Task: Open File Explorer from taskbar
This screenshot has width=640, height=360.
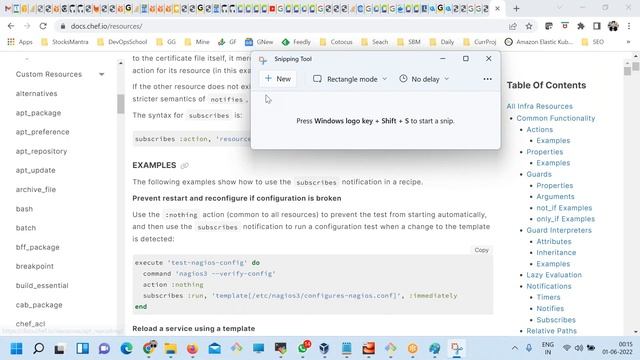Action: [171, 349]
